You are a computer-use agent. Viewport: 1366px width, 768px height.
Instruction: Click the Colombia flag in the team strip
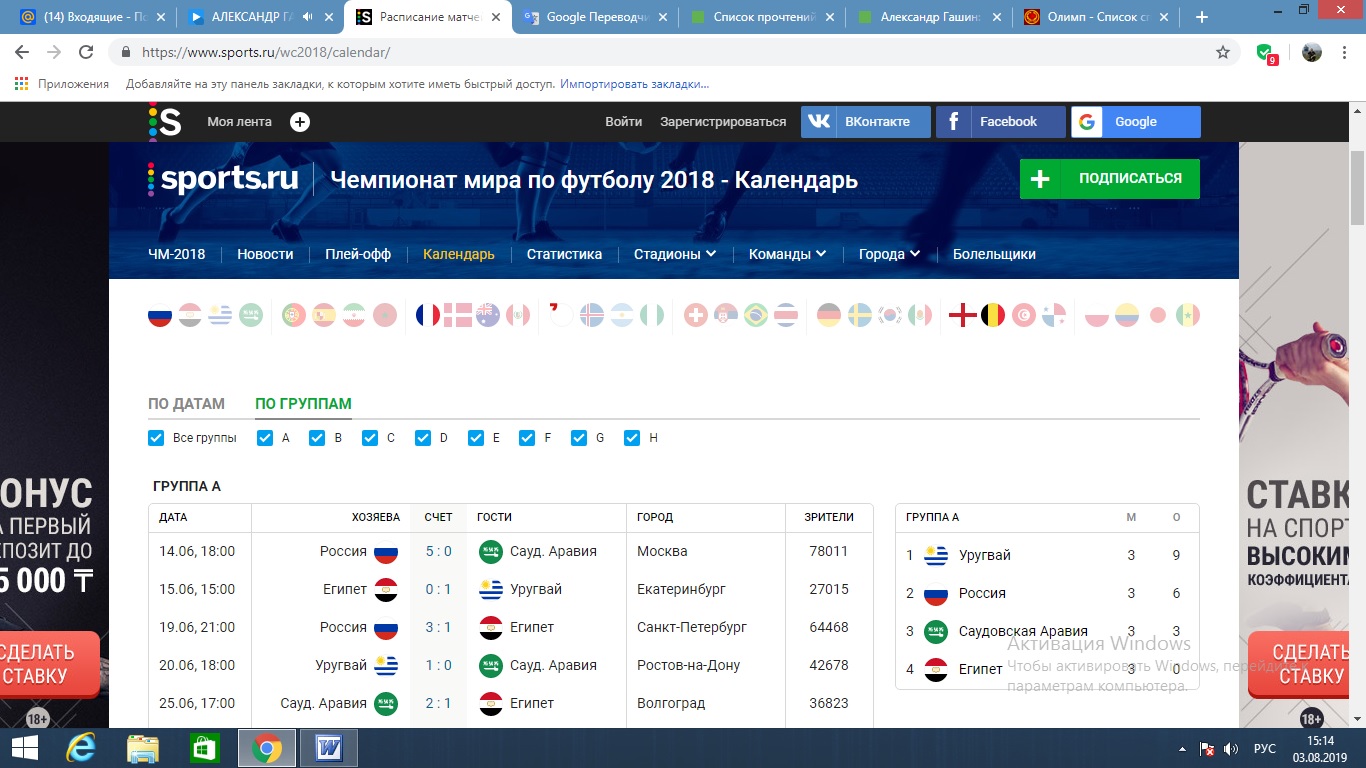tap(1127, 316)
